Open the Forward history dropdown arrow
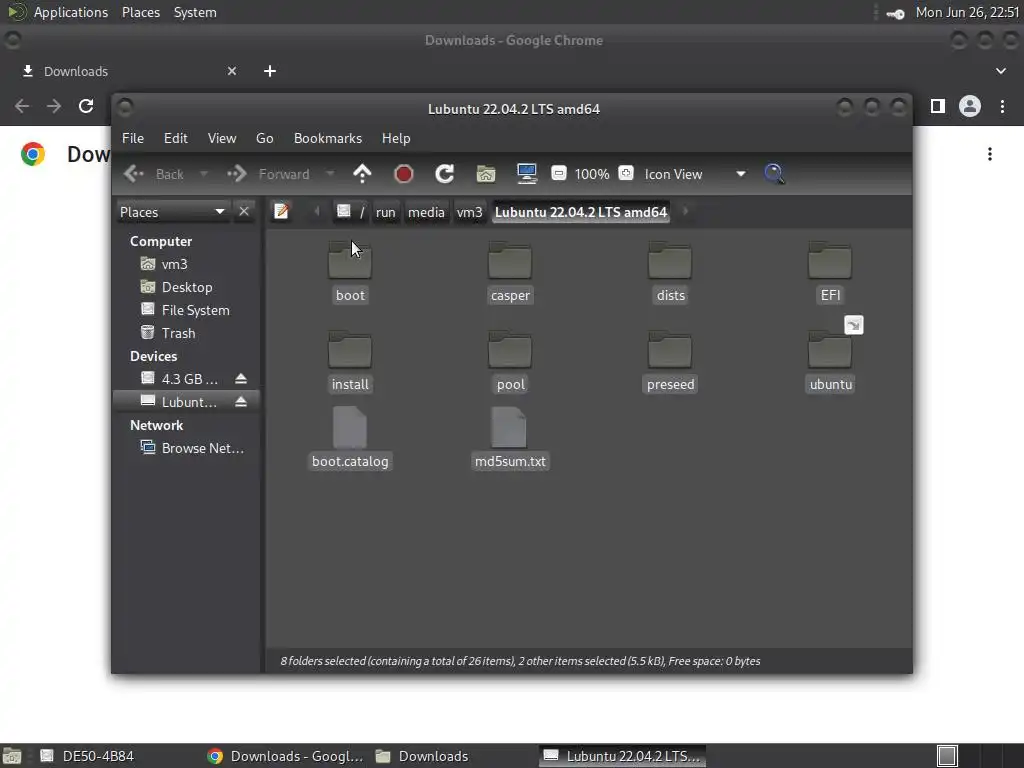This screenshot has height=768, width=1024. pos(330,174)
